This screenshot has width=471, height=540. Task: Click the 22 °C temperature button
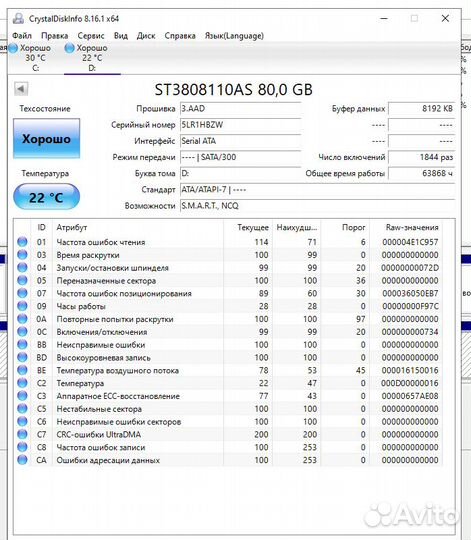coord(46,197)
